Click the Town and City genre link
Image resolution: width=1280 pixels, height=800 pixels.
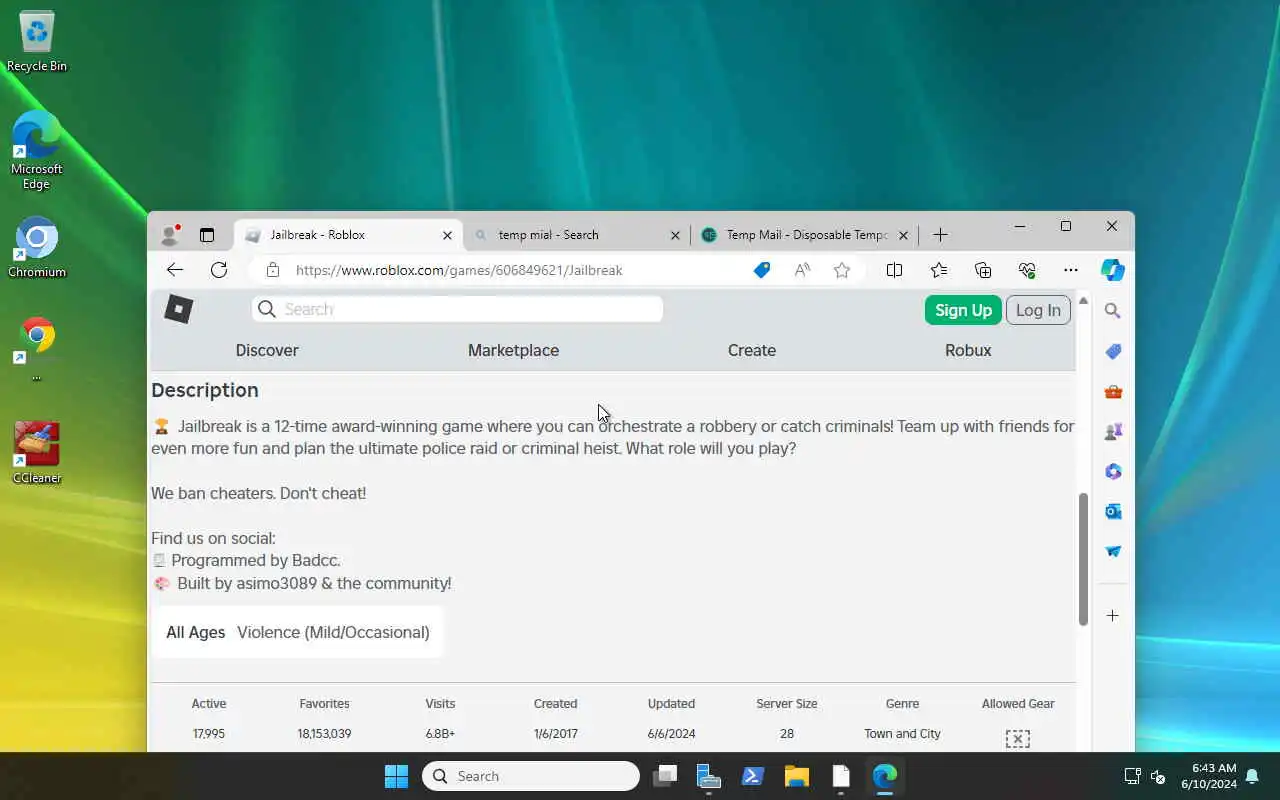tap(902, 734)
